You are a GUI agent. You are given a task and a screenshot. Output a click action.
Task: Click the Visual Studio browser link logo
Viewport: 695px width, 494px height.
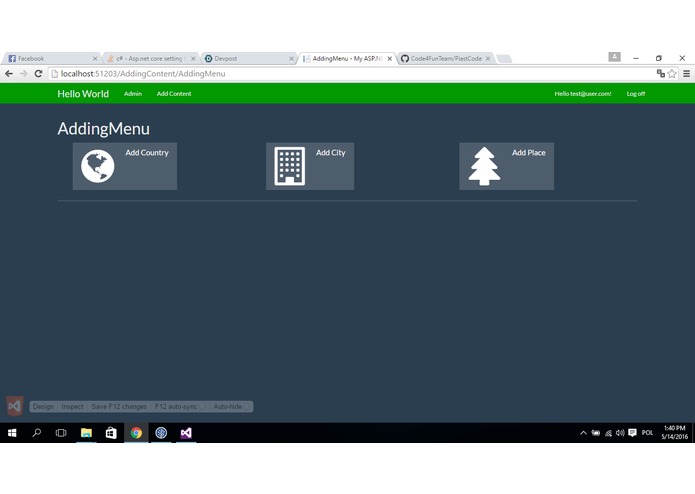15,406
